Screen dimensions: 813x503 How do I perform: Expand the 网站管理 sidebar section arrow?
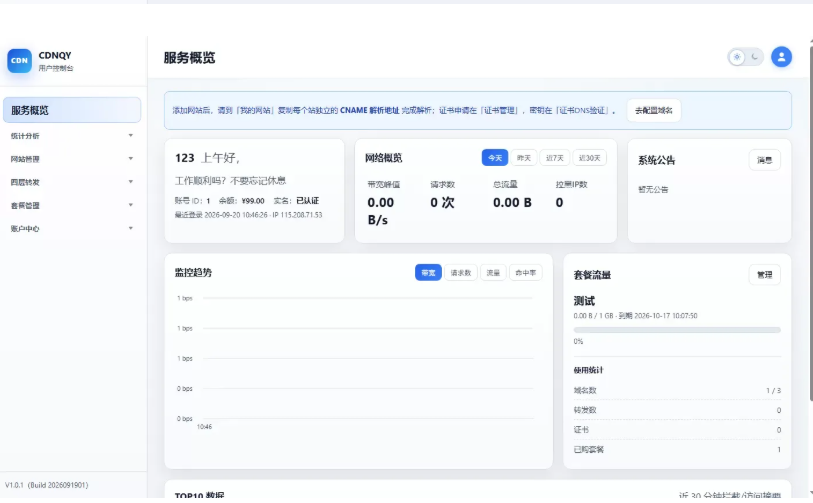131,159
